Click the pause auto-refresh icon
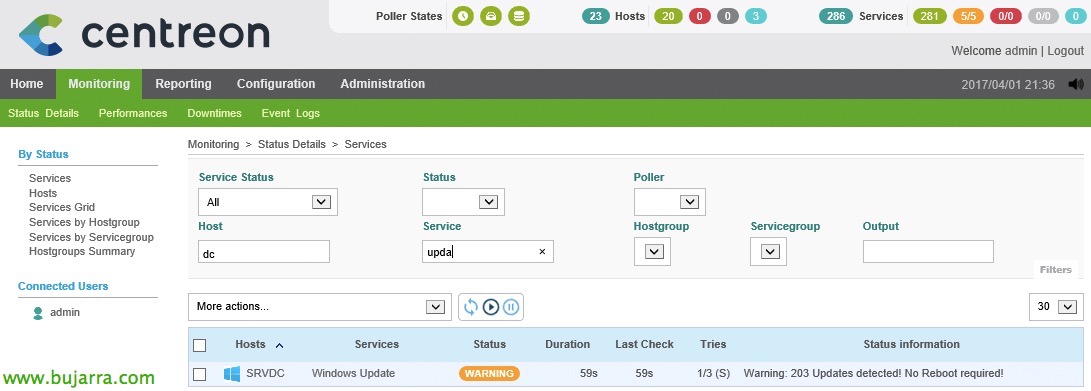This screenshot has width=1091, height=391. [511, 307]
